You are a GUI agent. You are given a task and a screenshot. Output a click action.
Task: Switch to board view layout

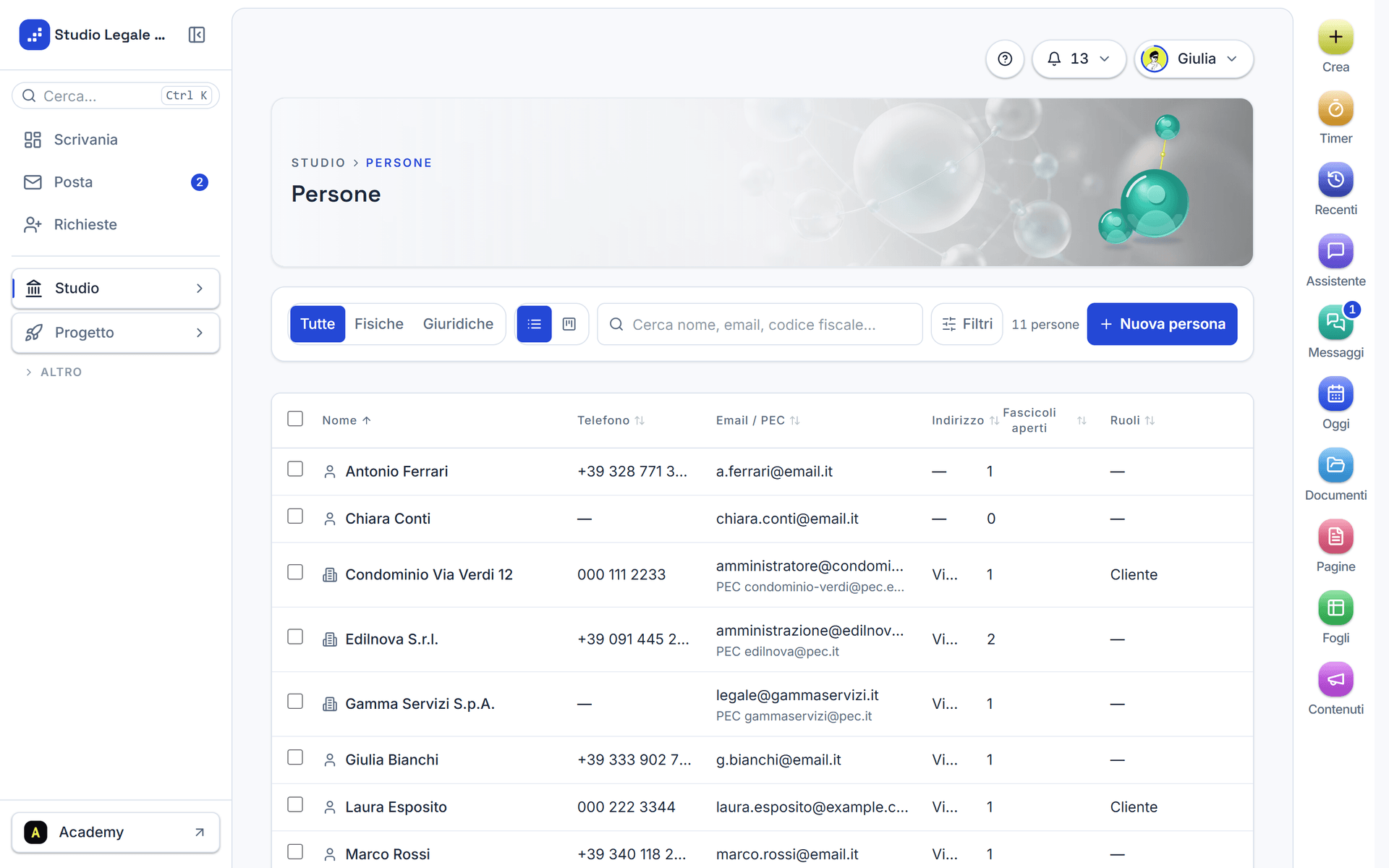pos(569,324)
